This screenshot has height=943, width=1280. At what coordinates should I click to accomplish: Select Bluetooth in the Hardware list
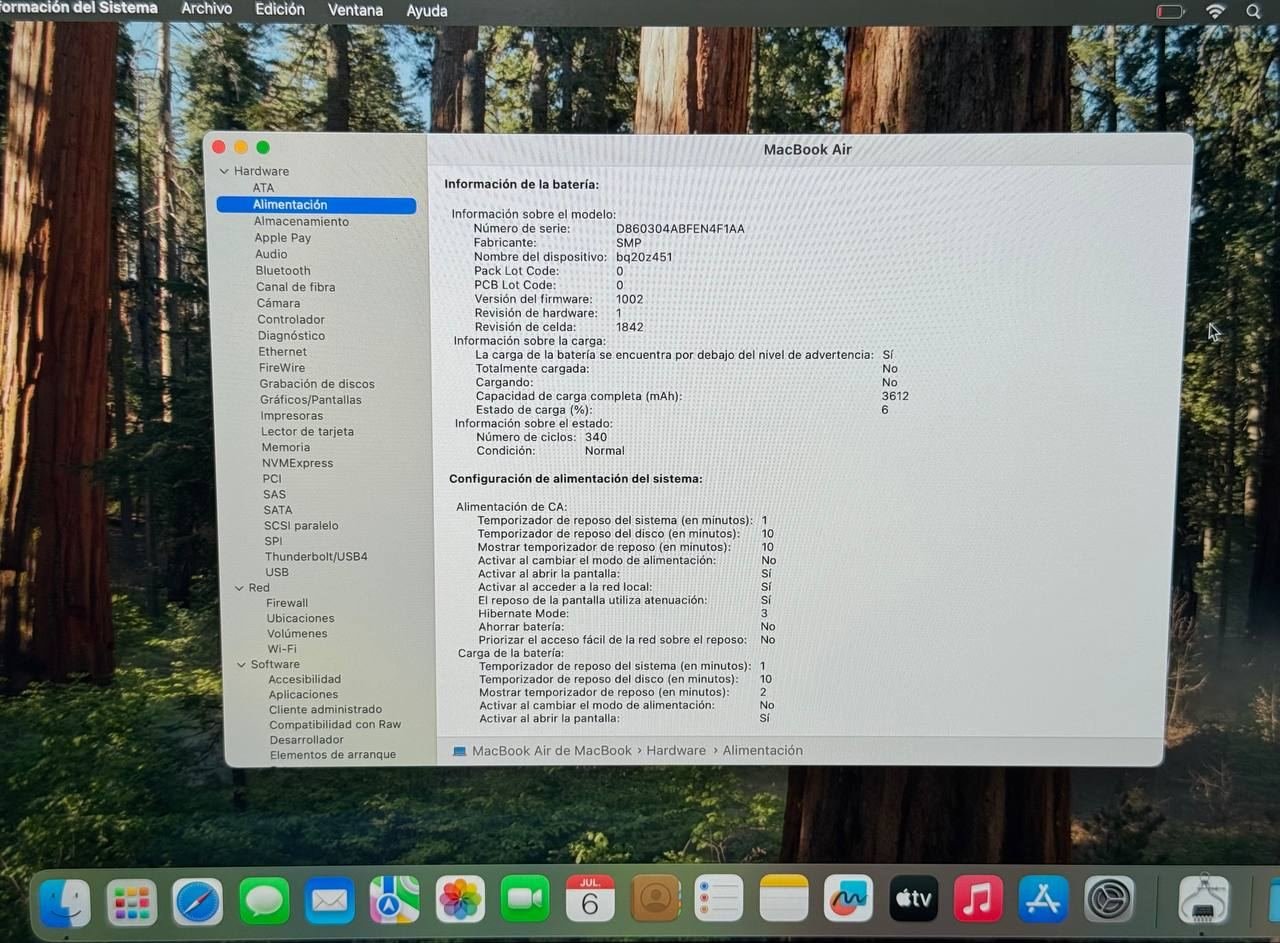(x=283, y=270)
